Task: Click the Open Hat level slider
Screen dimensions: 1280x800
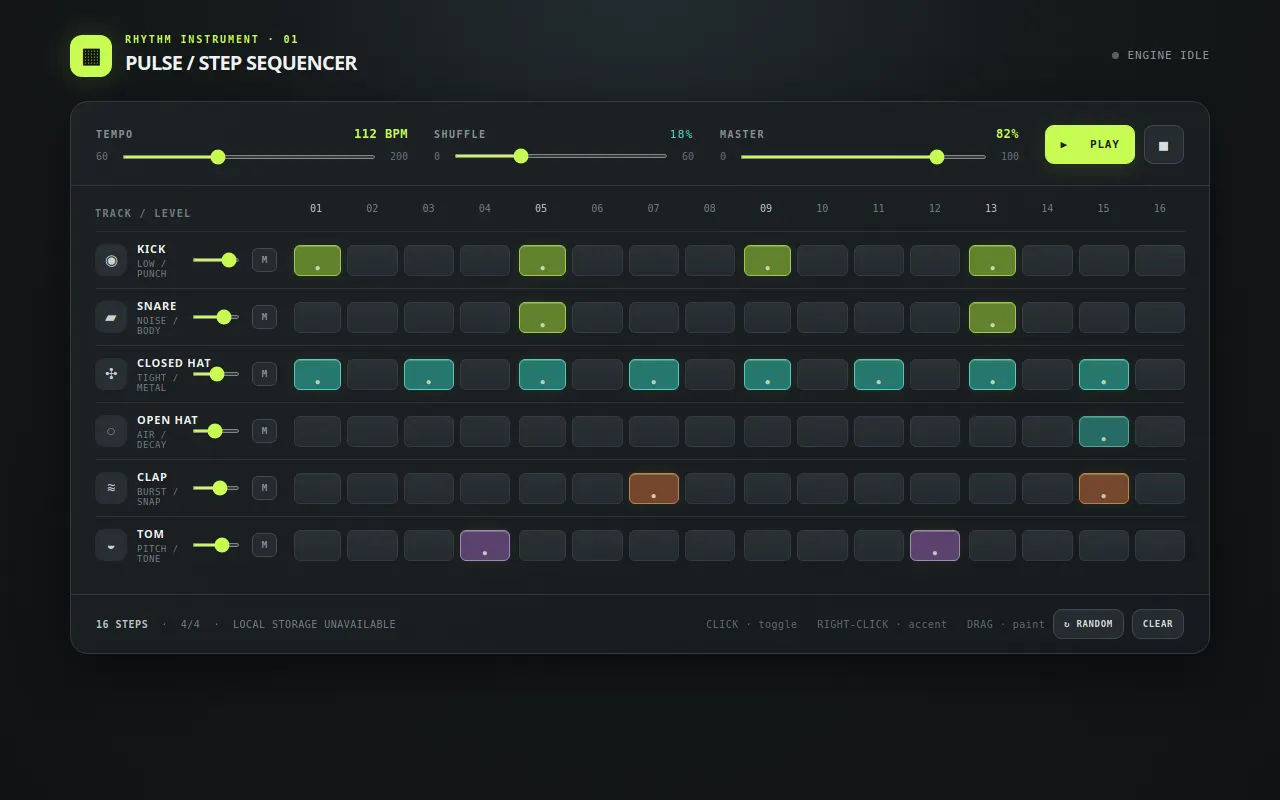Action: tap(216, 431)
